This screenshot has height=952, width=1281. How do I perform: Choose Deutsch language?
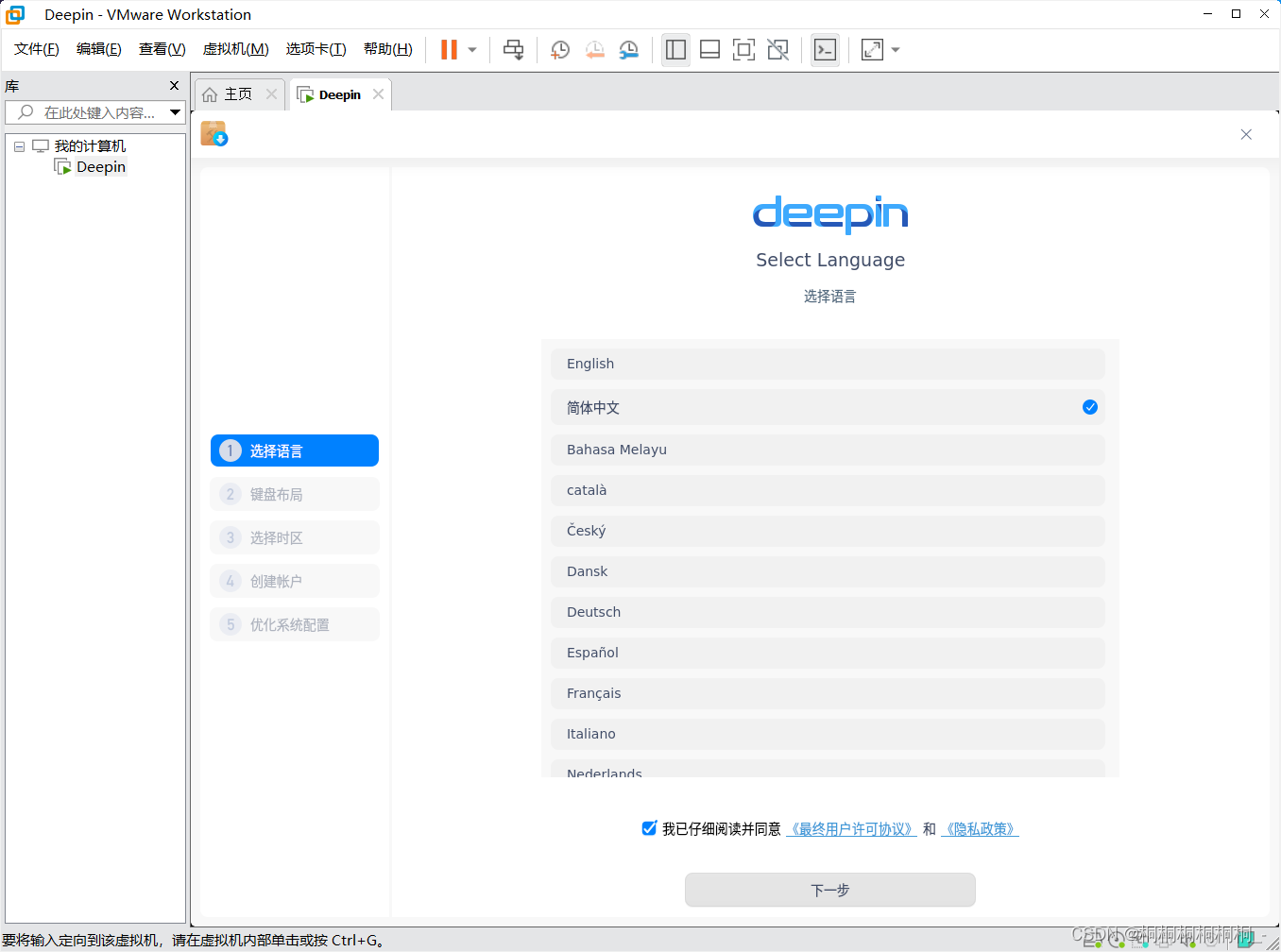pyautogui.click(x=828, y=612)
